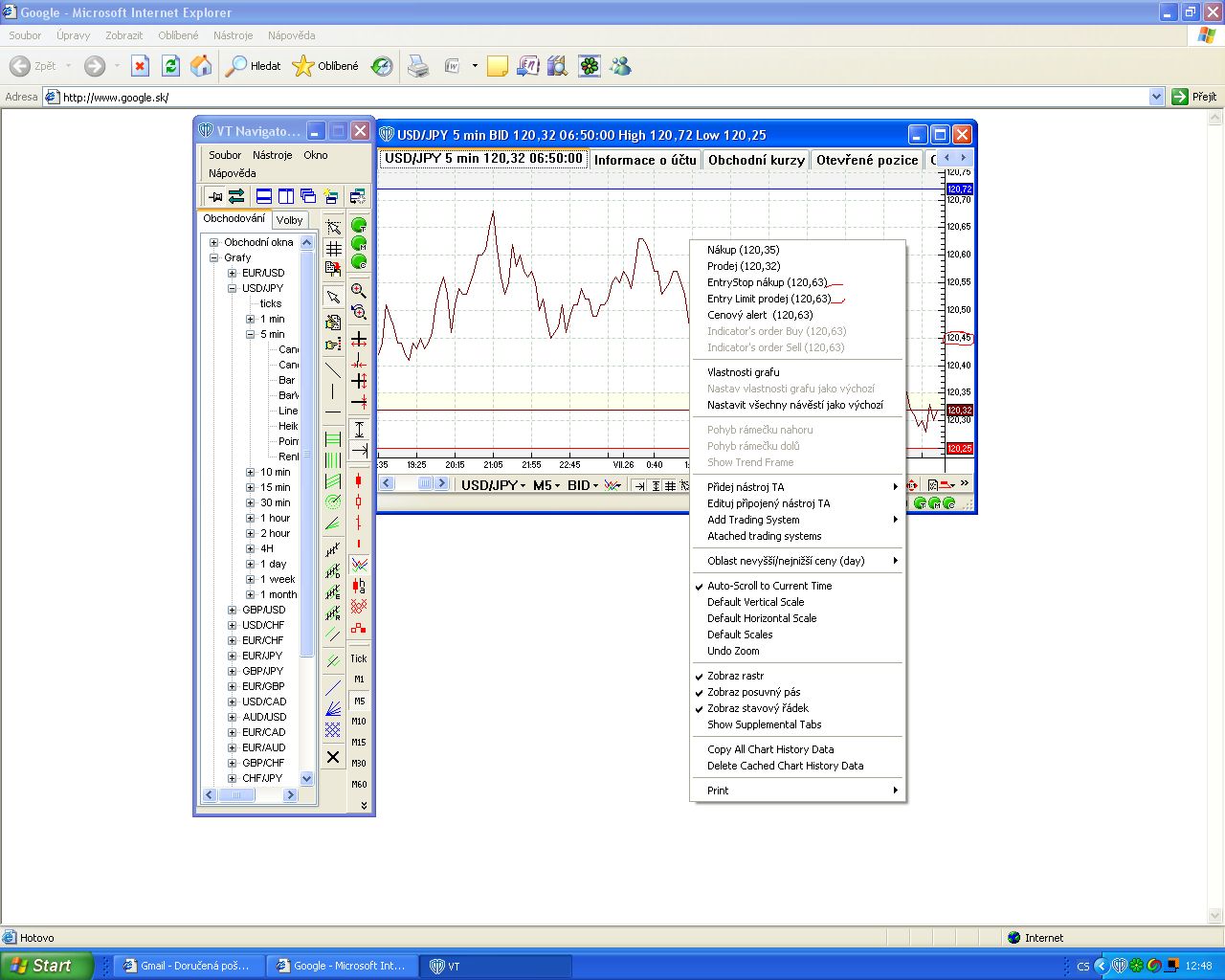This screenshot has height=980, width=1225.
Task: Choose Vlastnosti grafu from context menu
Action: coord(743,372)
